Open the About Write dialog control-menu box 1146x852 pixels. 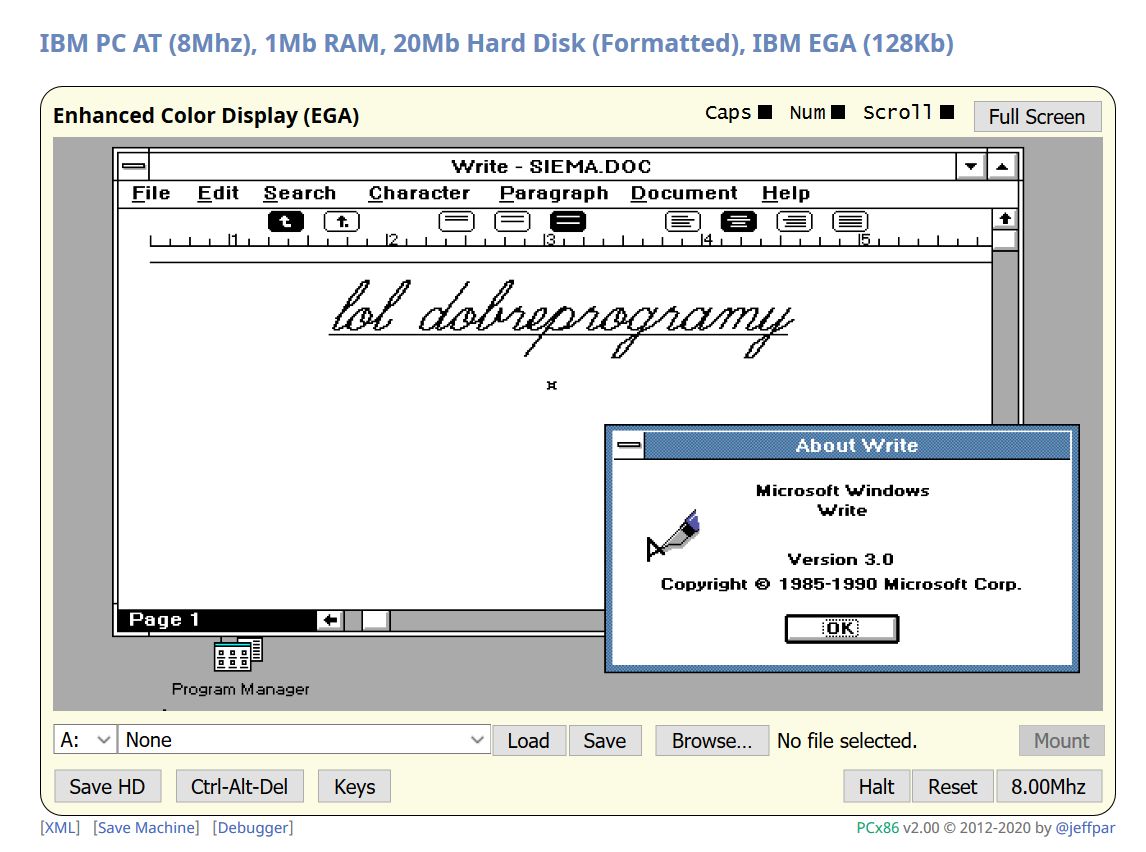click(x=629, y=445)
